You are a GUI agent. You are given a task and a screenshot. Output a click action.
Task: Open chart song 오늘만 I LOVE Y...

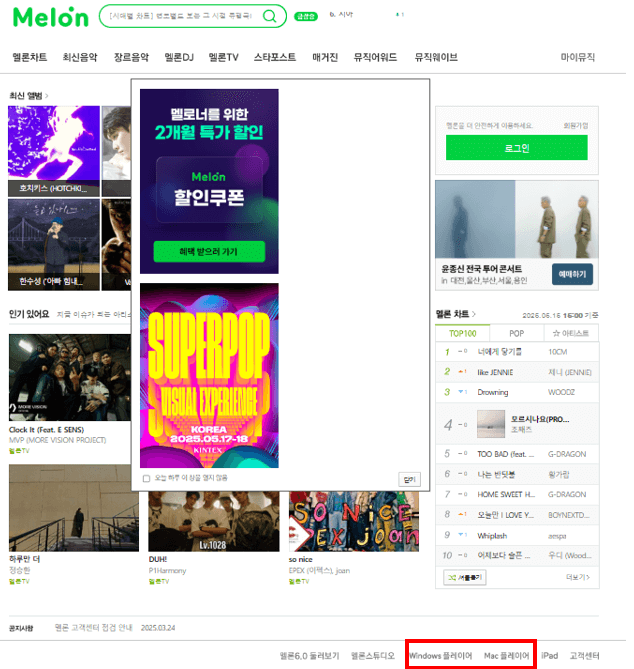505,515
